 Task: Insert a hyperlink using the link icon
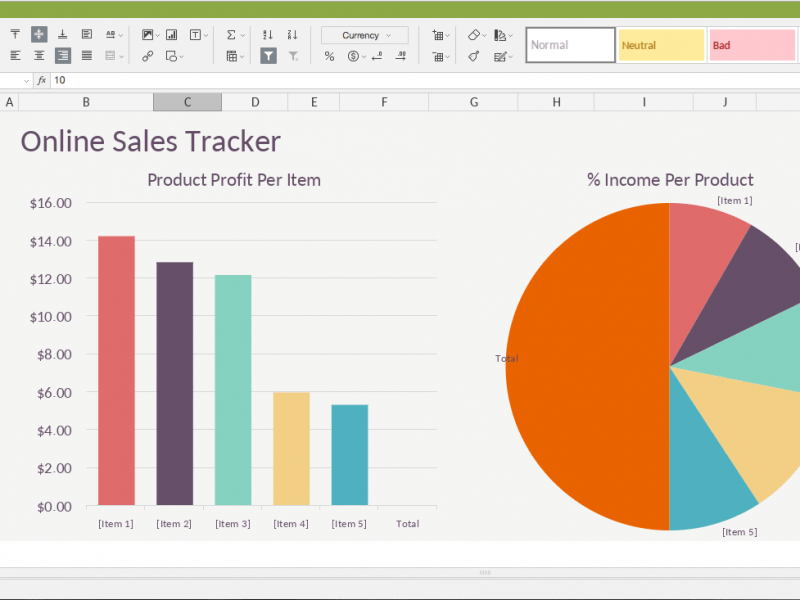[x=148, y=56]
